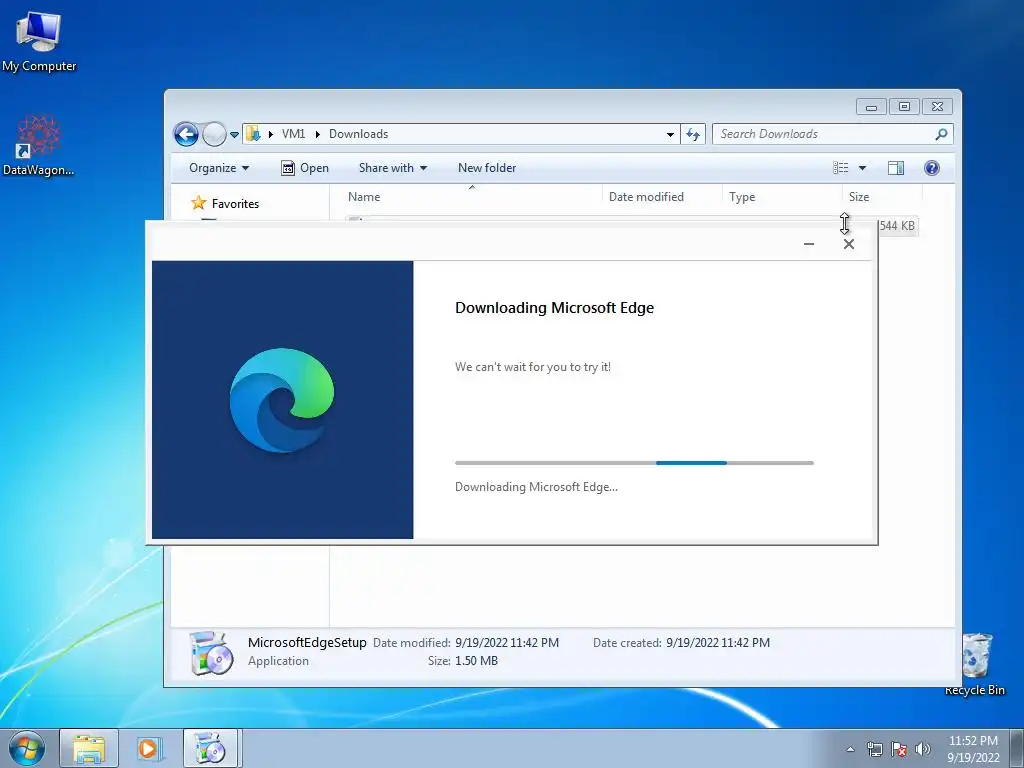Open the taskbar clock and date

973,749
